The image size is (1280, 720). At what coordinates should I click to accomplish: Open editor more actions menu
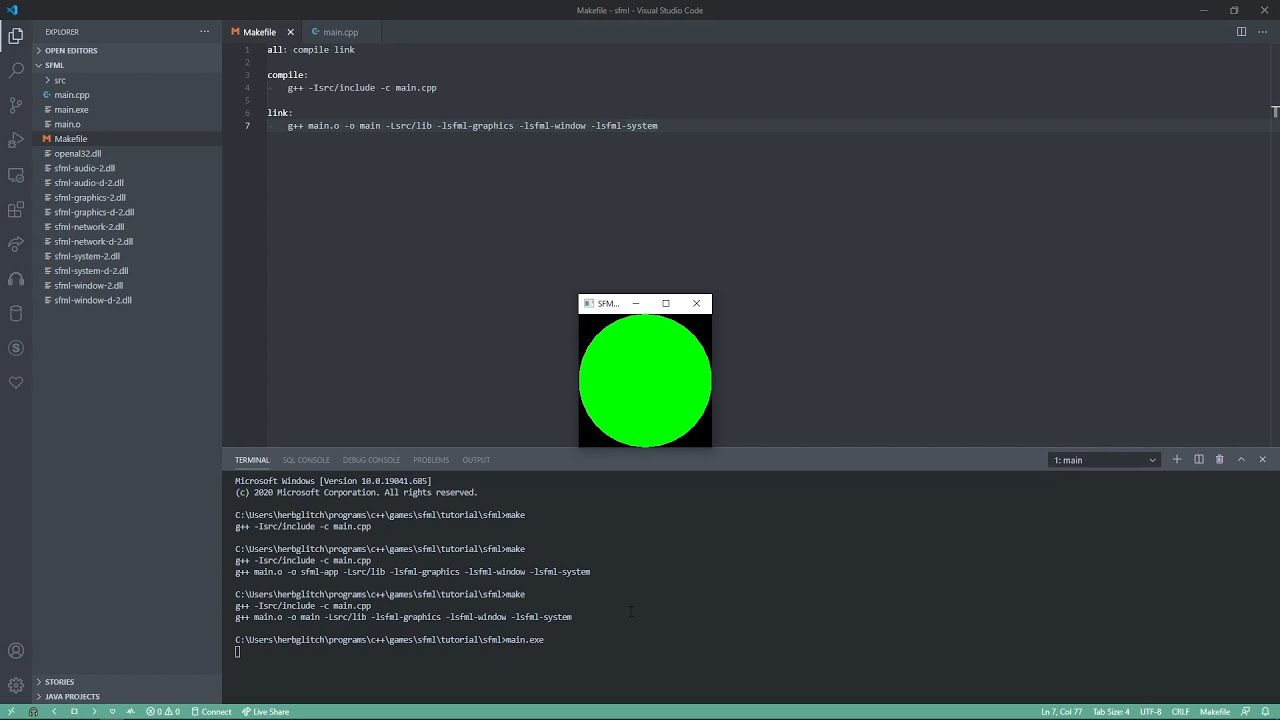pos(1263,32)
